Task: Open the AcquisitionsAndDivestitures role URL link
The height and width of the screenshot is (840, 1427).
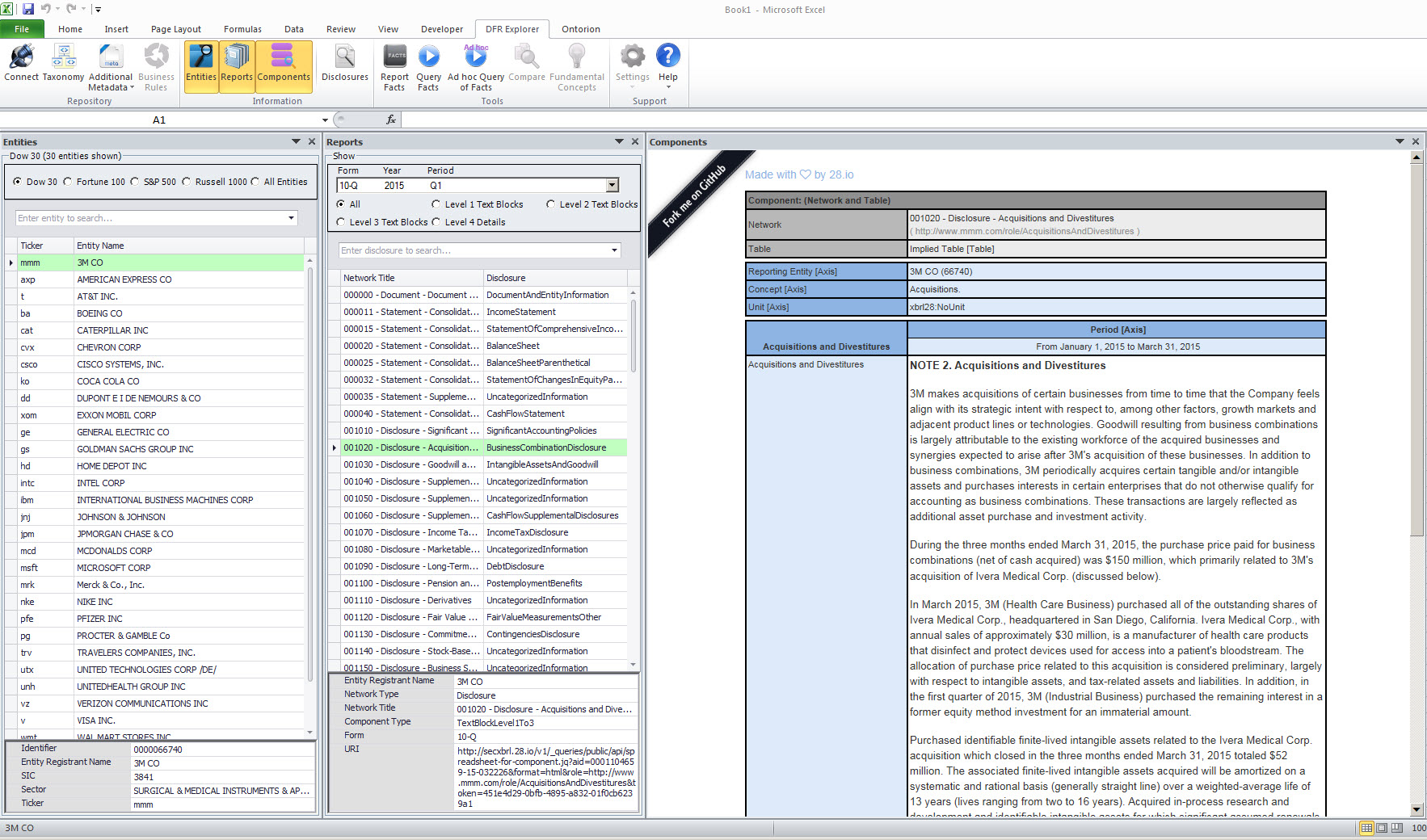Action: [x=1025, y=231]
